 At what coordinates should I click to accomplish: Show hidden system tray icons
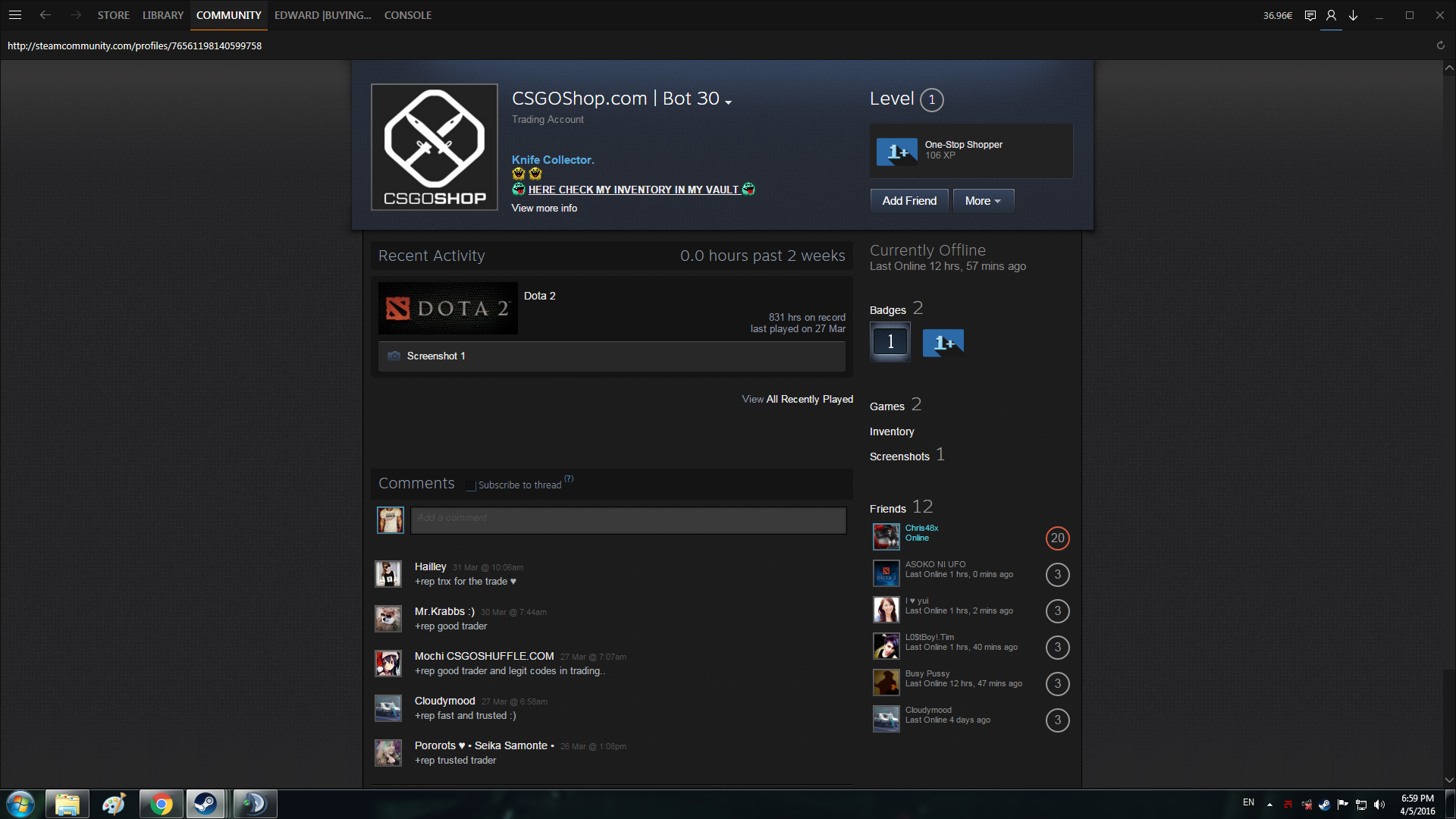pyautogui.click(x=1269, y=804)
